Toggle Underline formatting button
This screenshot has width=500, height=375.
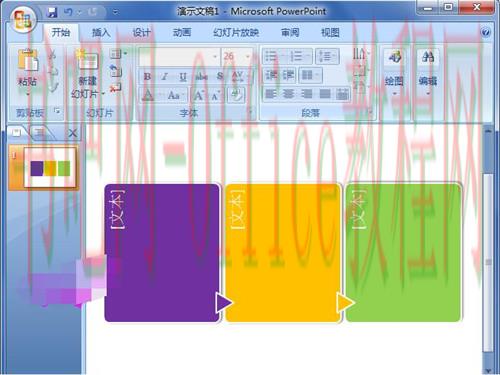[183, 77]
